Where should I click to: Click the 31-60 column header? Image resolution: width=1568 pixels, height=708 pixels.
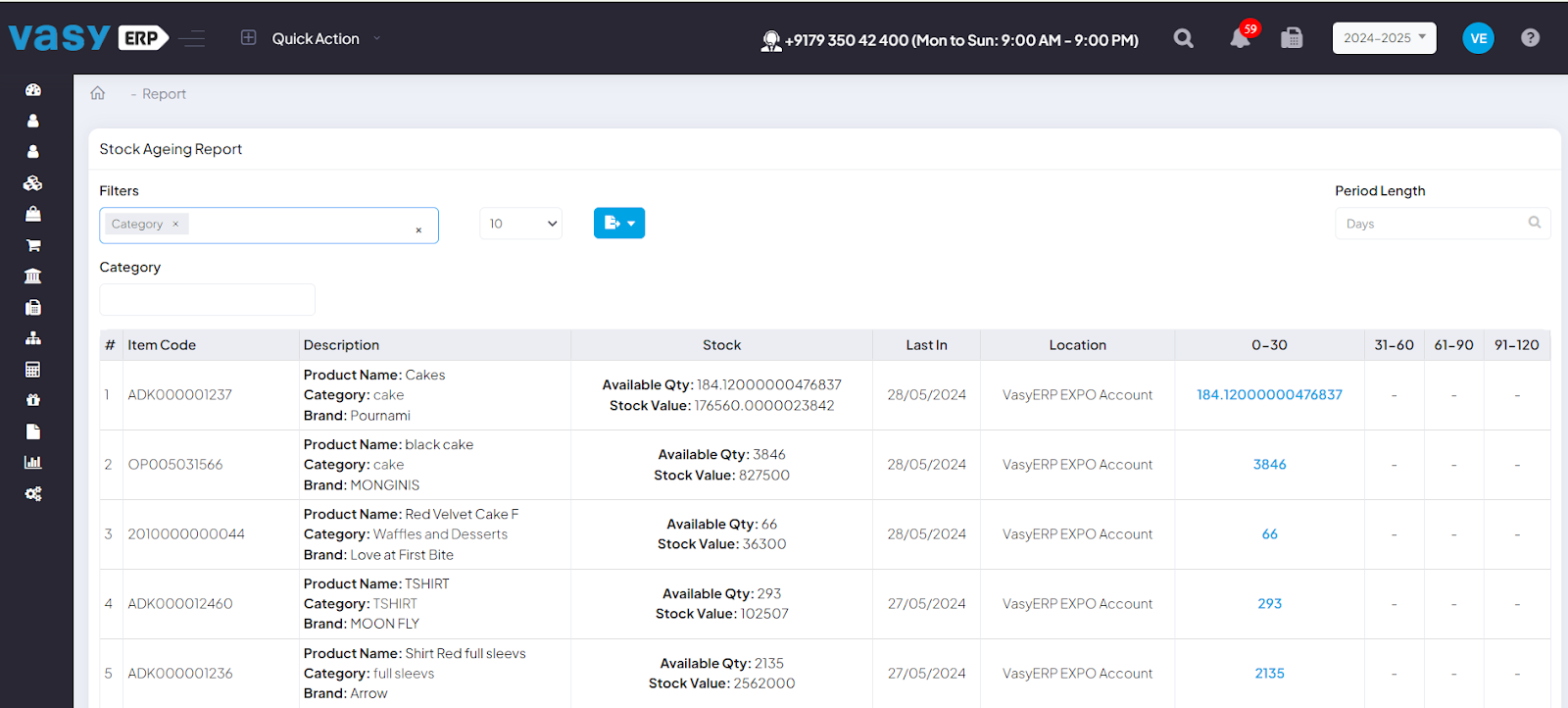coord(1394,345)
